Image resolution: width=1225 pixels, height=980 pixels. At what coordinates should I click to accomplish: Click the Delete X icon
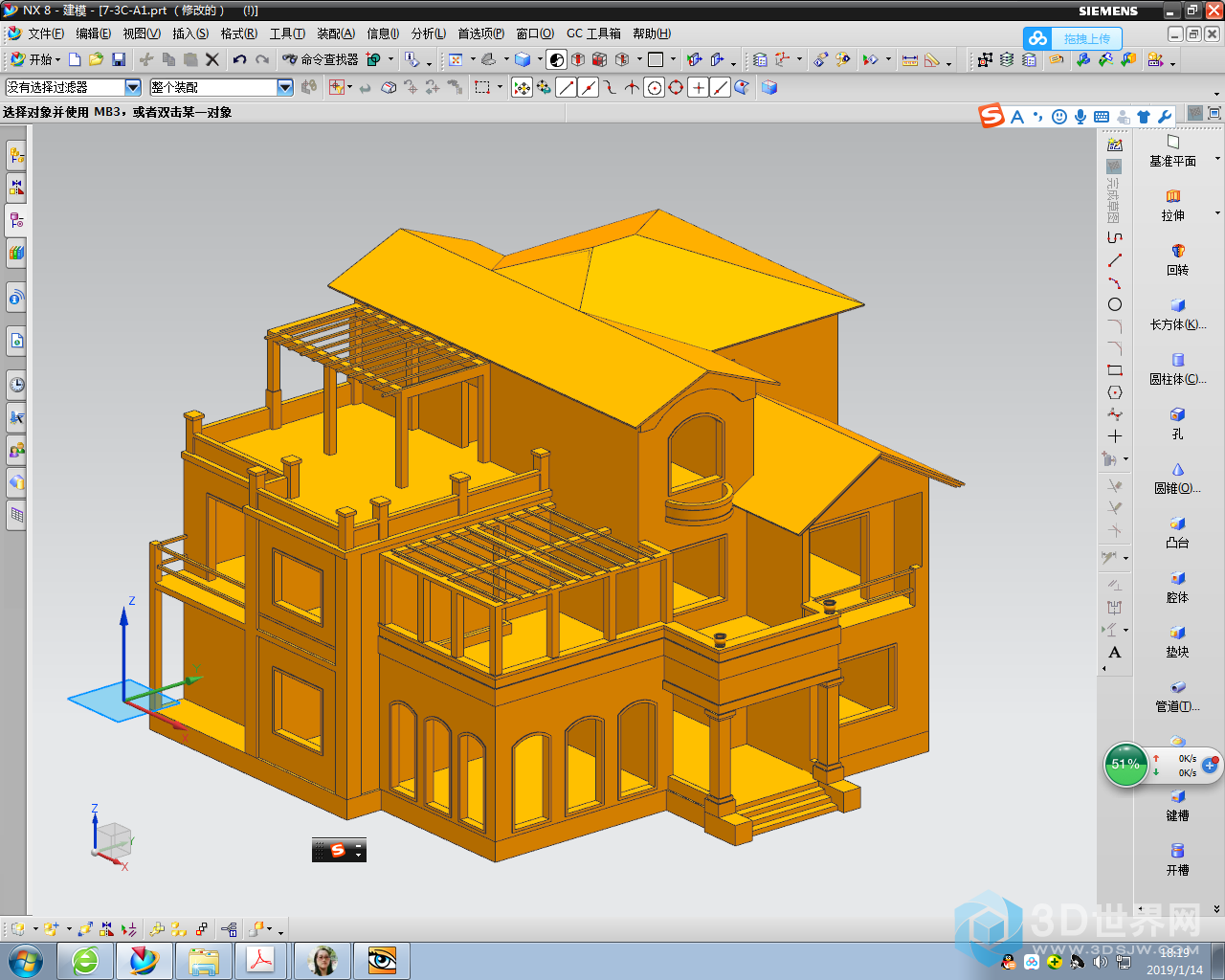coord(212,59)
